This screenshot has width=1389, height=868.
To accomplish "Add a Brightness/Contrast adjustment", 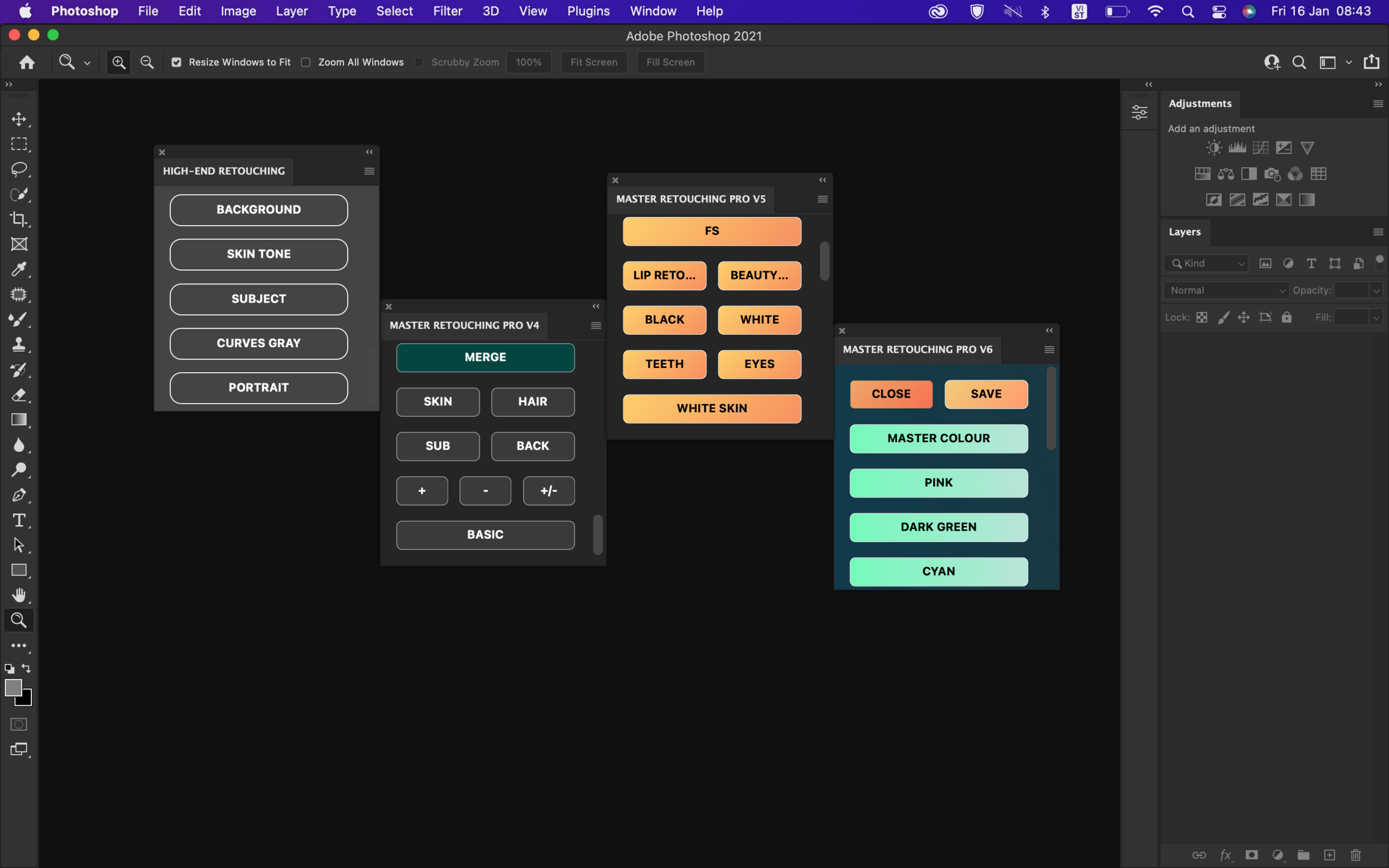I will [1213, 148].
